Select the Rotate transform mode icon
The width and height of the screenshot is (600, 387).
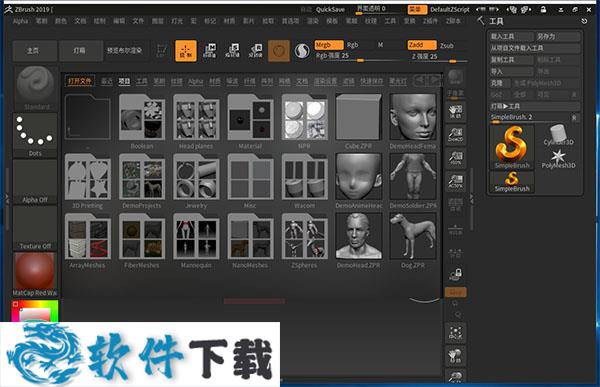click(x=255, y=51)
